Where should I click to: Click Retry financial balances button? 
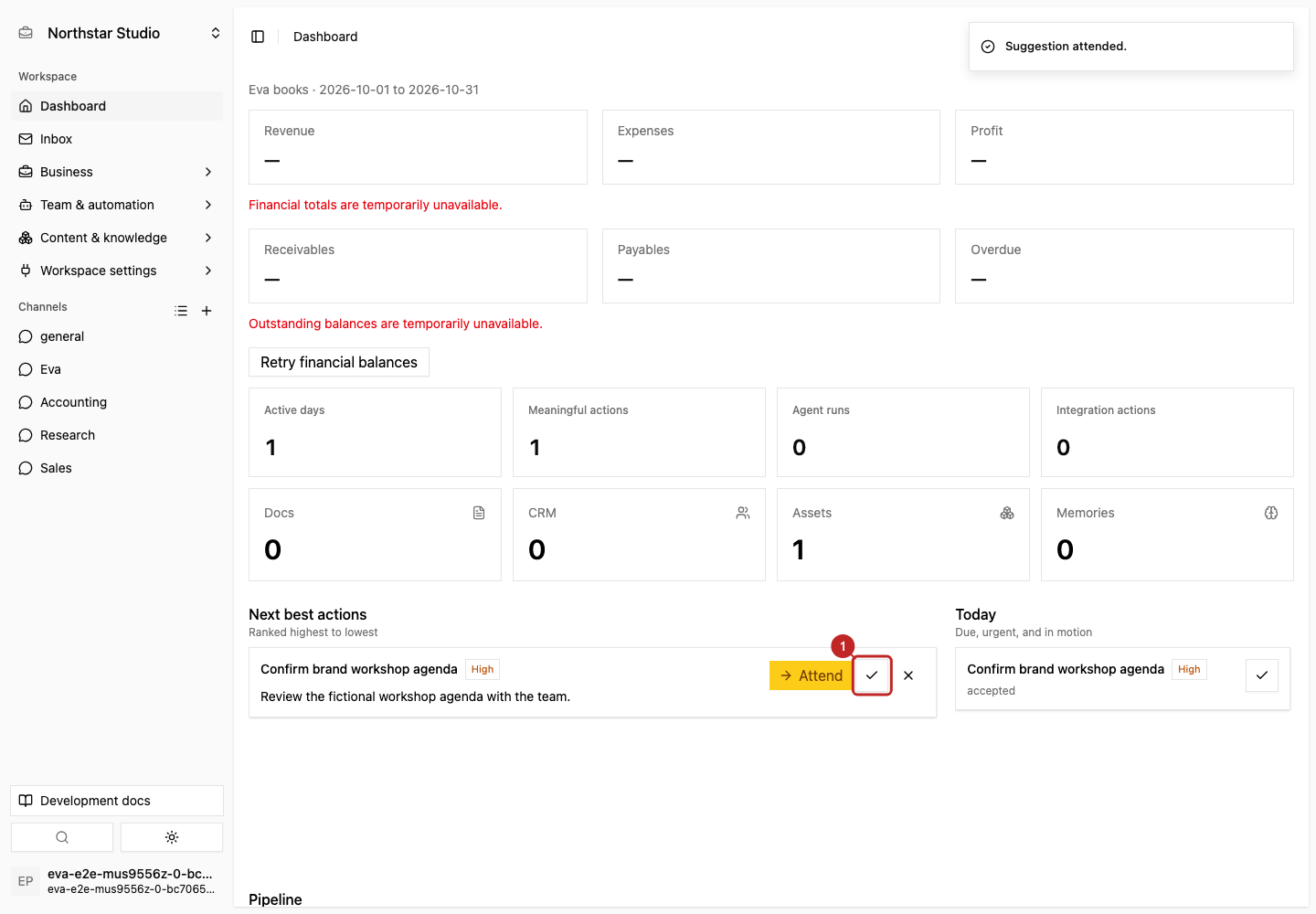339,362
